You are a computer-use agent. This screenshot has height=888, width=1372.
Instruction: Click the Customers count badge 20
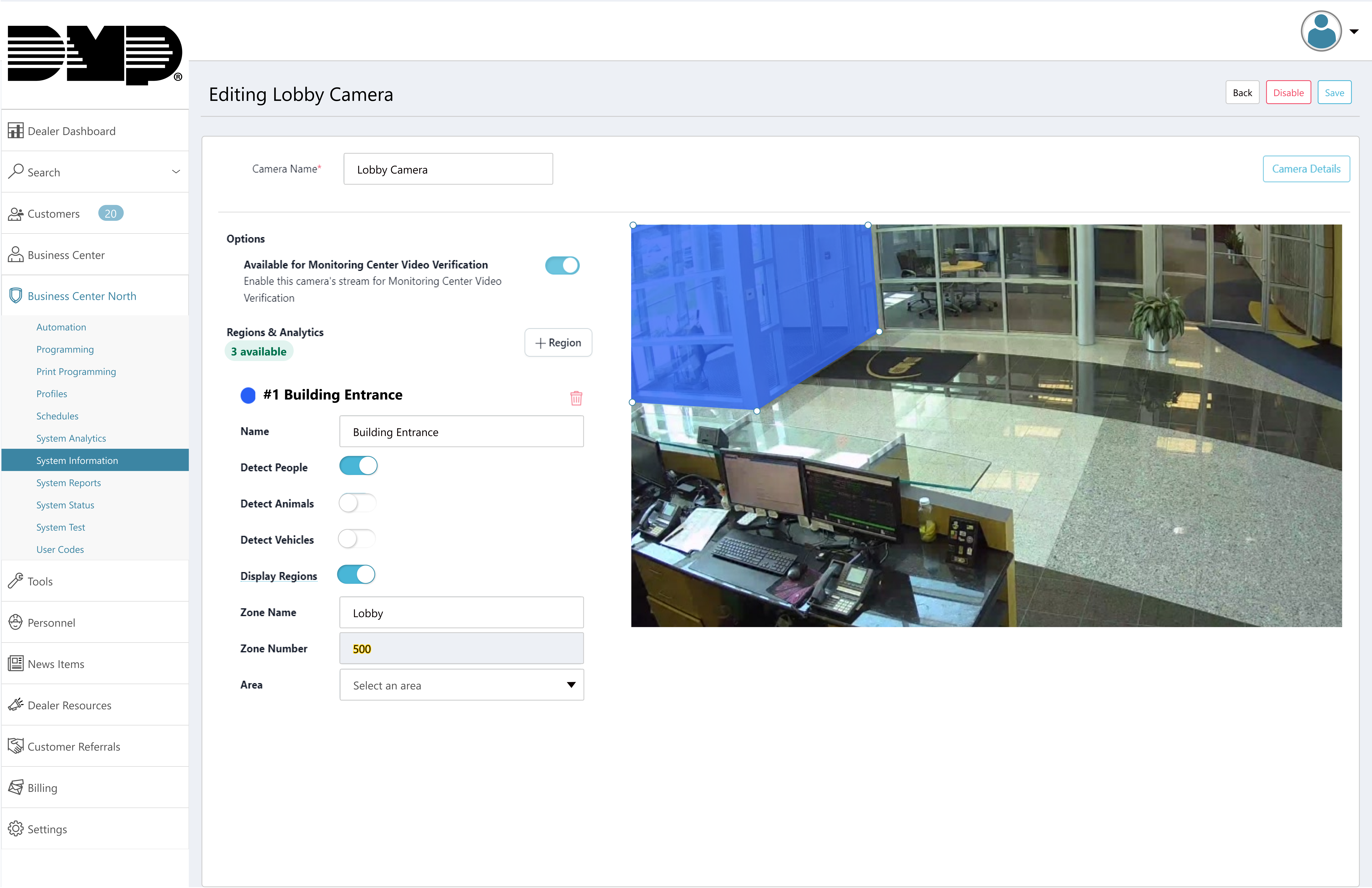point(111,213)
